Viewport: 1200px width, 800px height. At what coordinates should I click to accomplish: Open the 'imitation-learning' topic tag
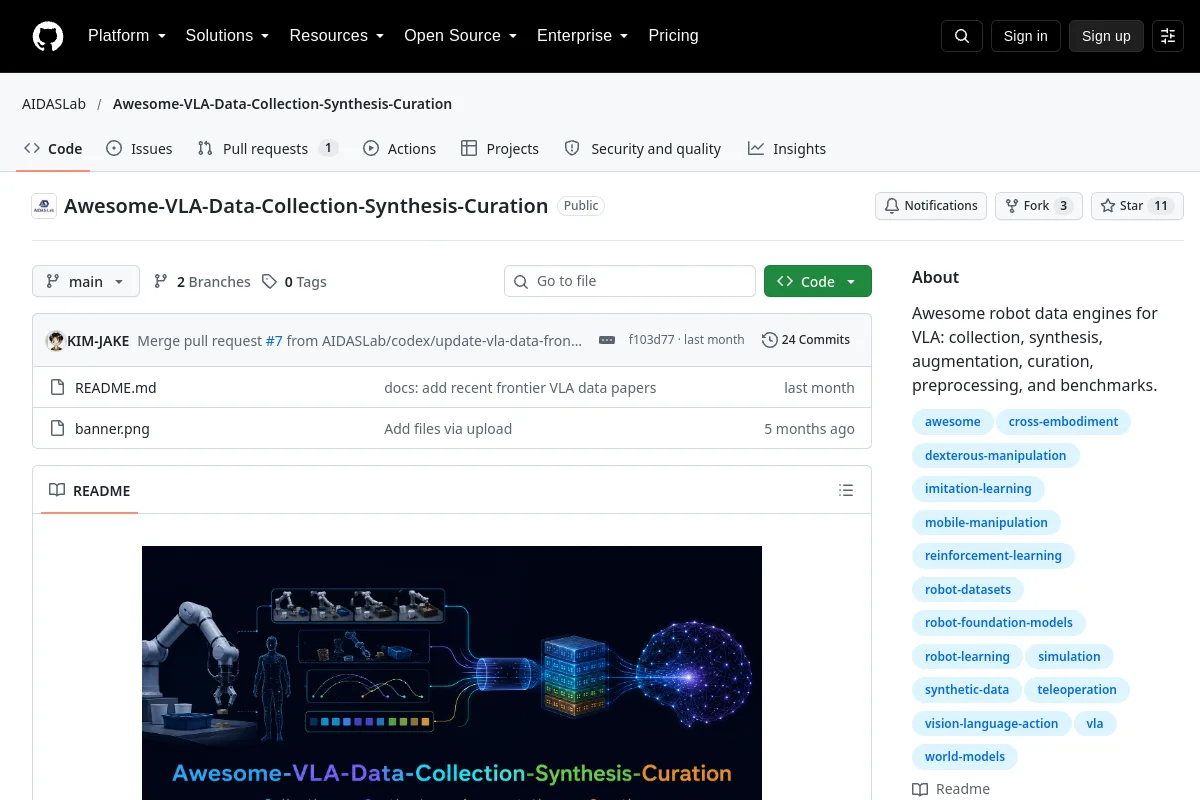click(978, 489)
